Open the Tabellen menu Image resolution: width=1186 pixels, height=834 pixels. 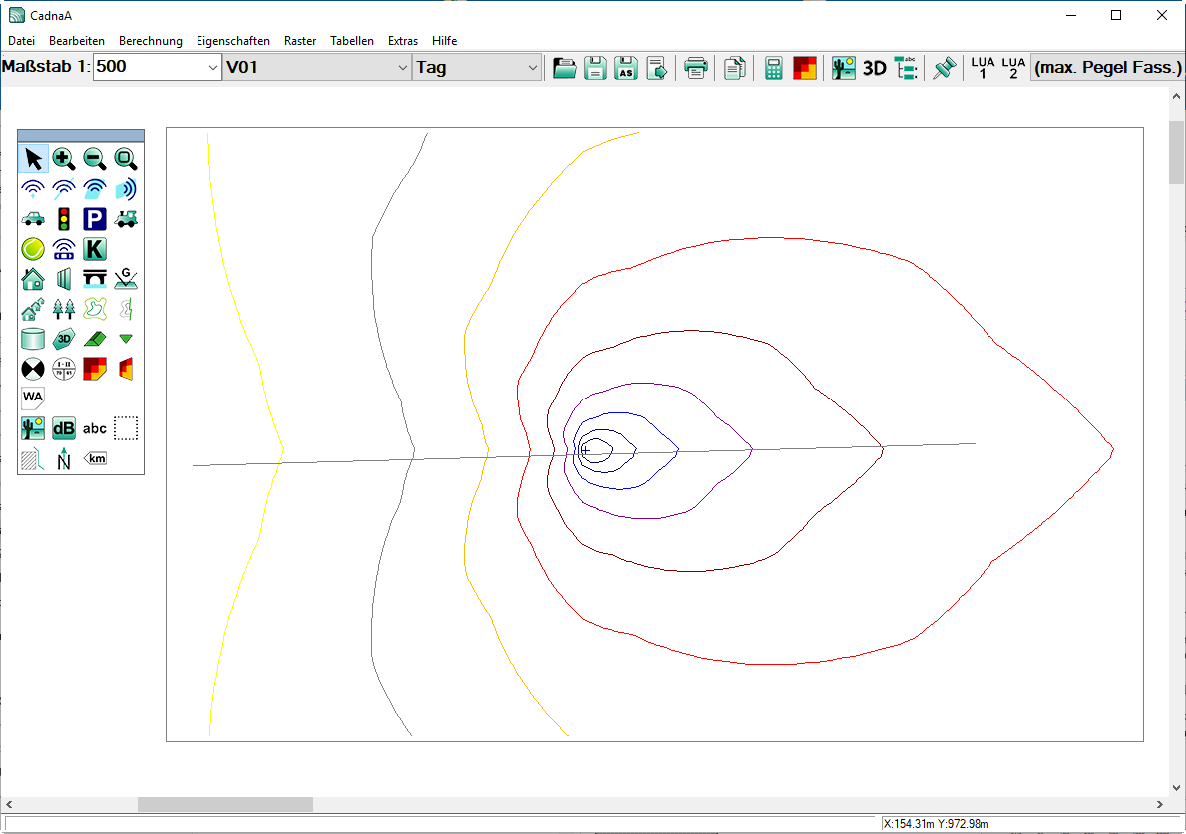coord(352,41)
